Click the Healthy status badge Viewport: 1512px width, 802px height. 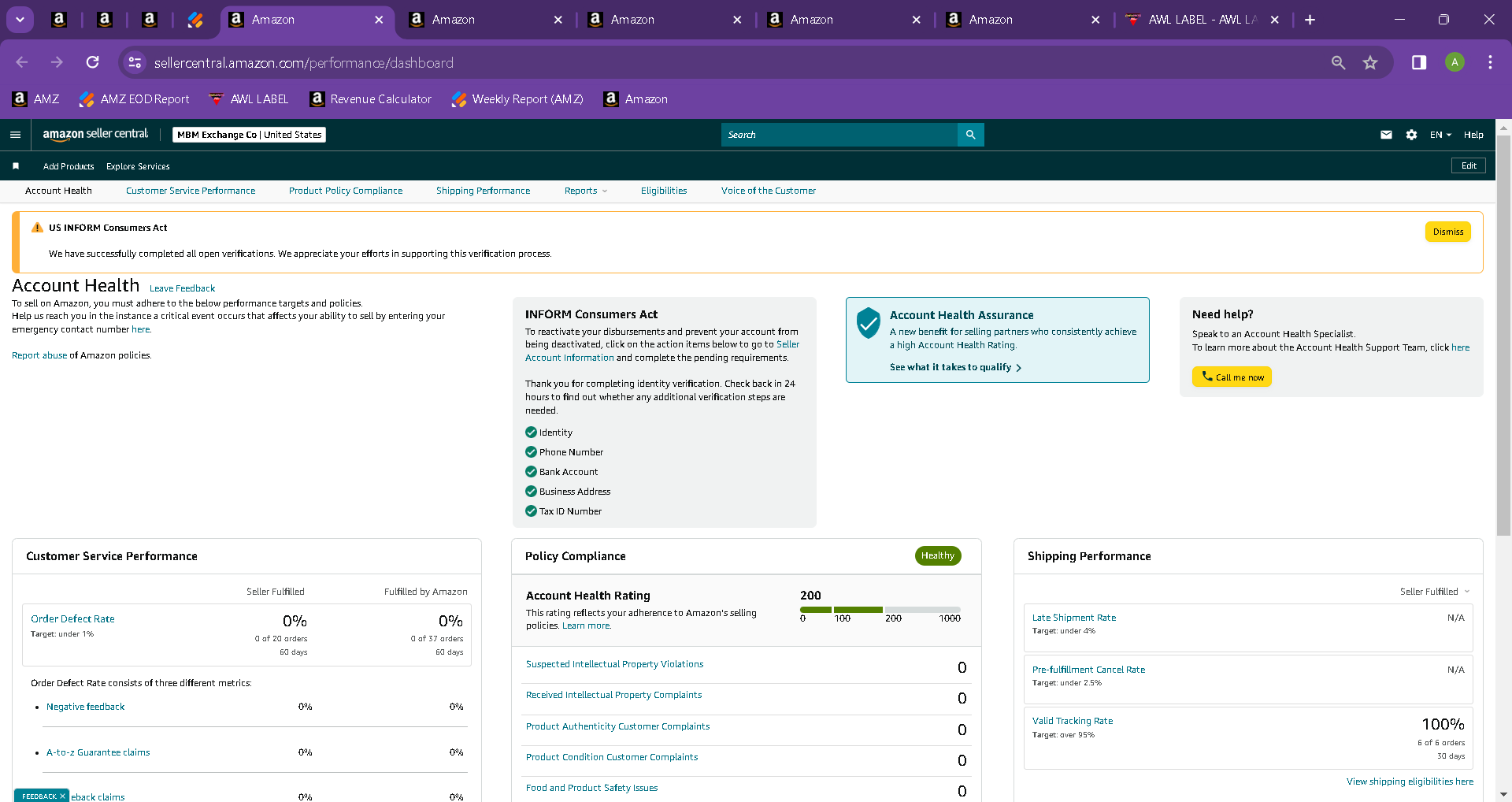coord(938,555)
